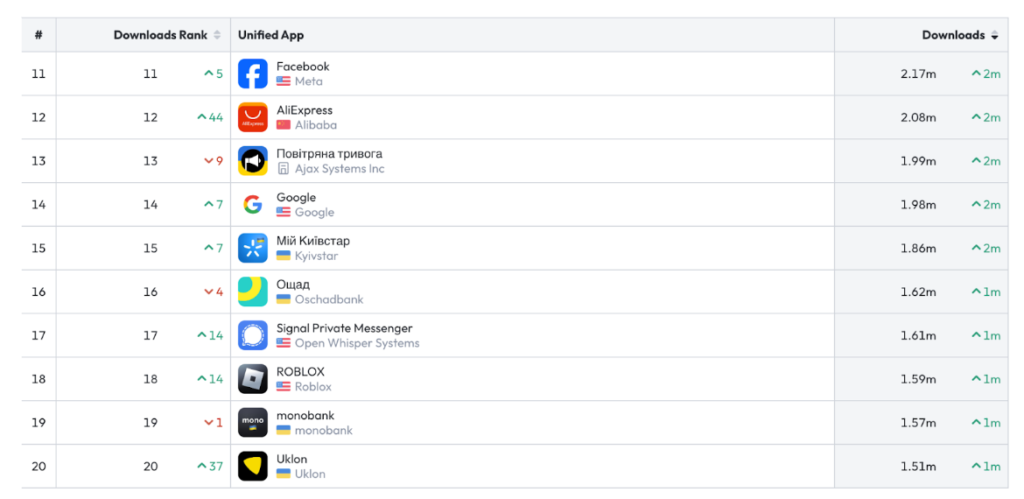The height and width of the screenshot is (499, 1024).
Task: Sort by Downloads Rank column arrows
Action: coord(217,35)
